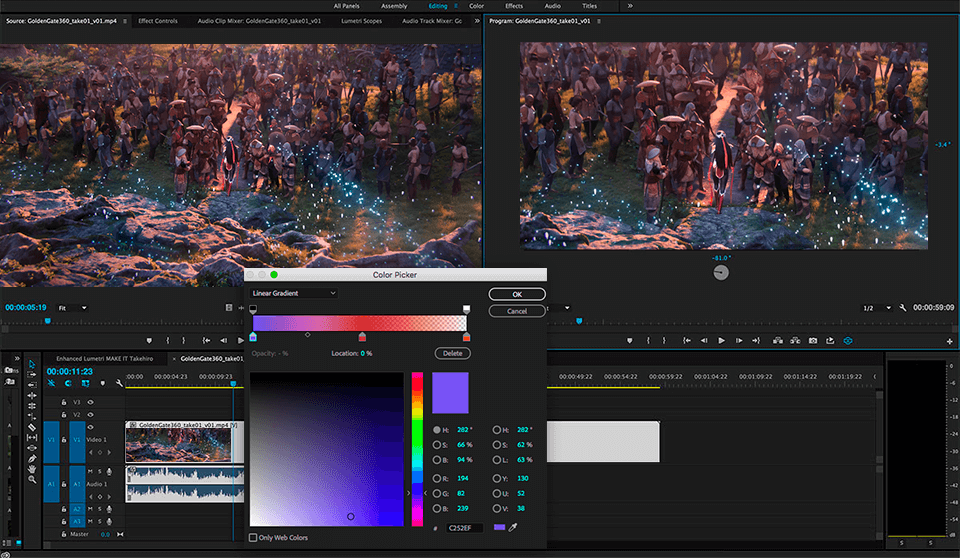
Task: Select the Ripple Edit tool
Action: [x=32, y=395]
